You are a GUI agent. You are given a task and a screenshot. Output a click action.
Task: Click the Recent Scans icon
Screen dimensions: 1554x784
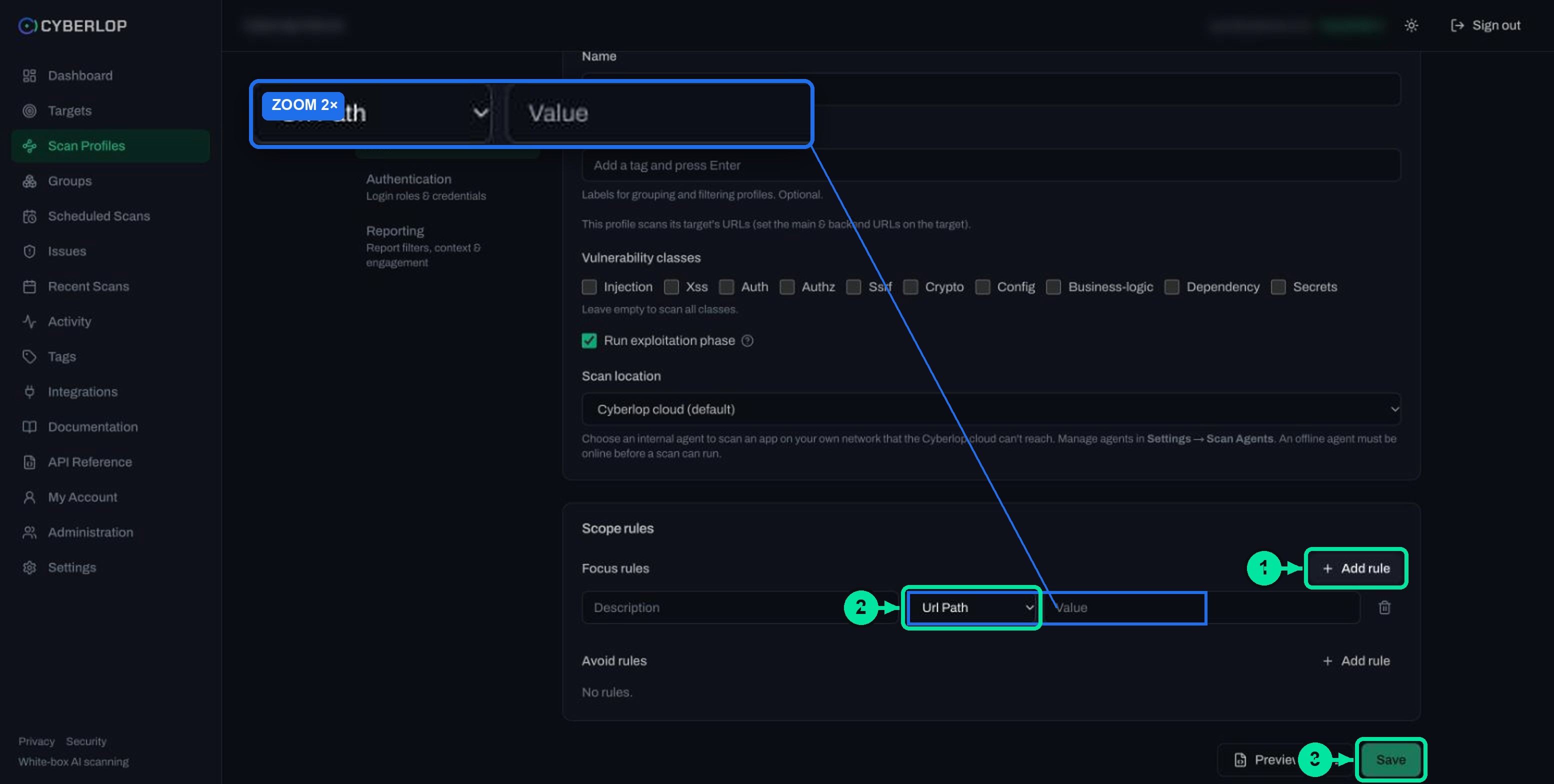click(29, 286)
